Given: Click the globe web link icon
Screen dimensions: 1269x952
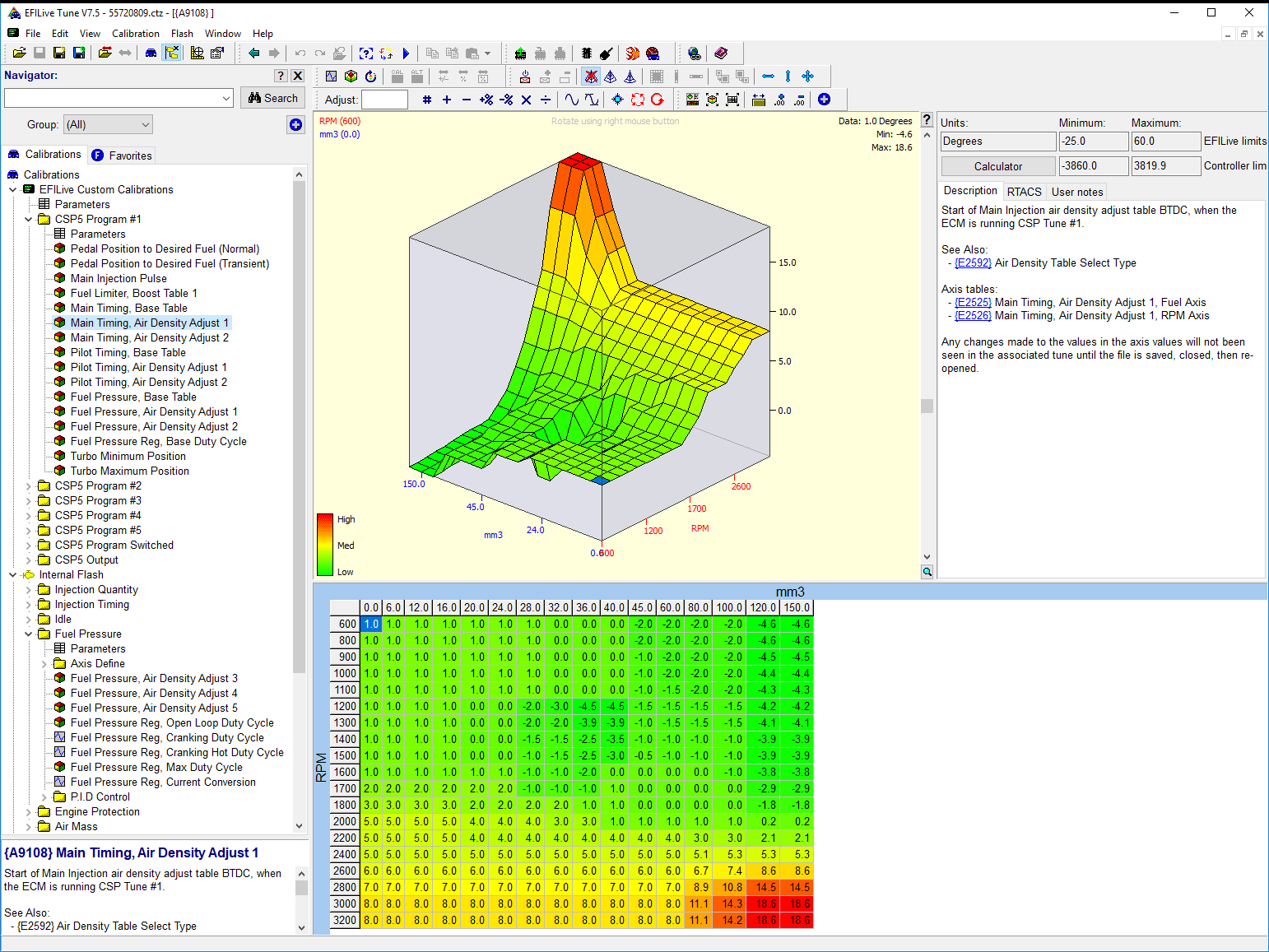Looking at the screenshot, I should 695,53.
